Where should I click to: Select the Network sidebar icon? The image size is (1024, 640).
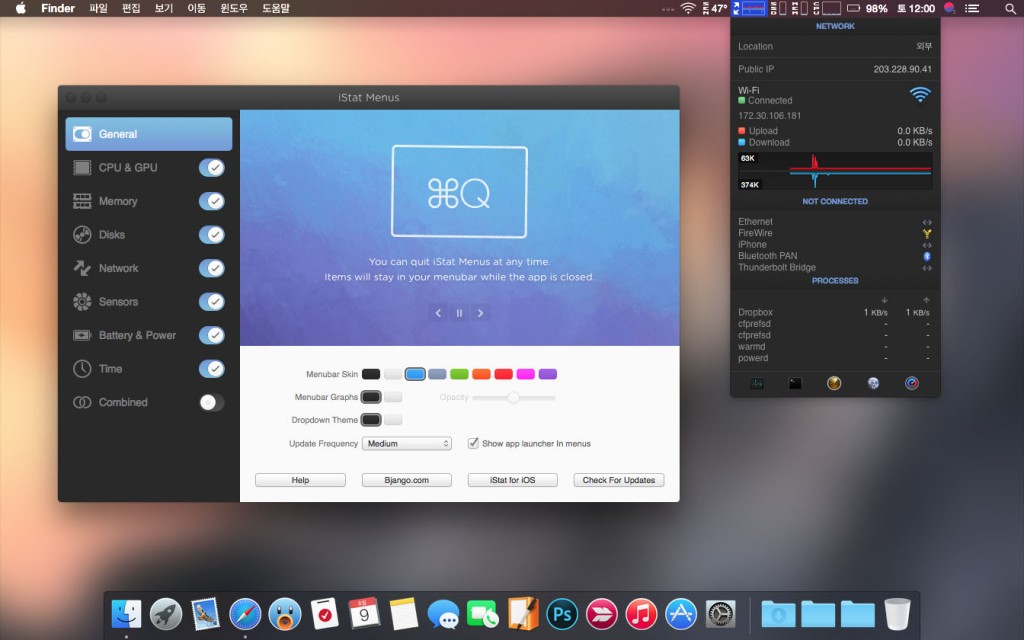point(82,268)
